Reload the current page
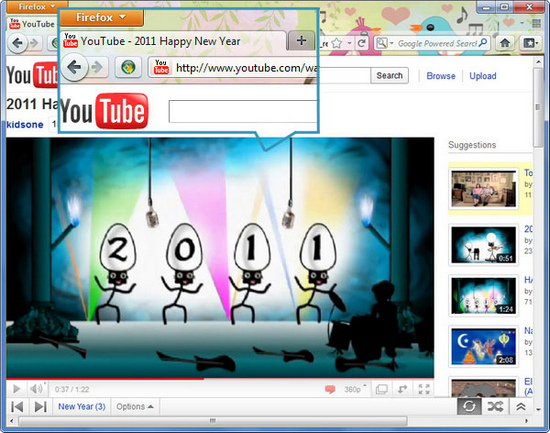Screen dimensions: 550x433 (362, 43)
